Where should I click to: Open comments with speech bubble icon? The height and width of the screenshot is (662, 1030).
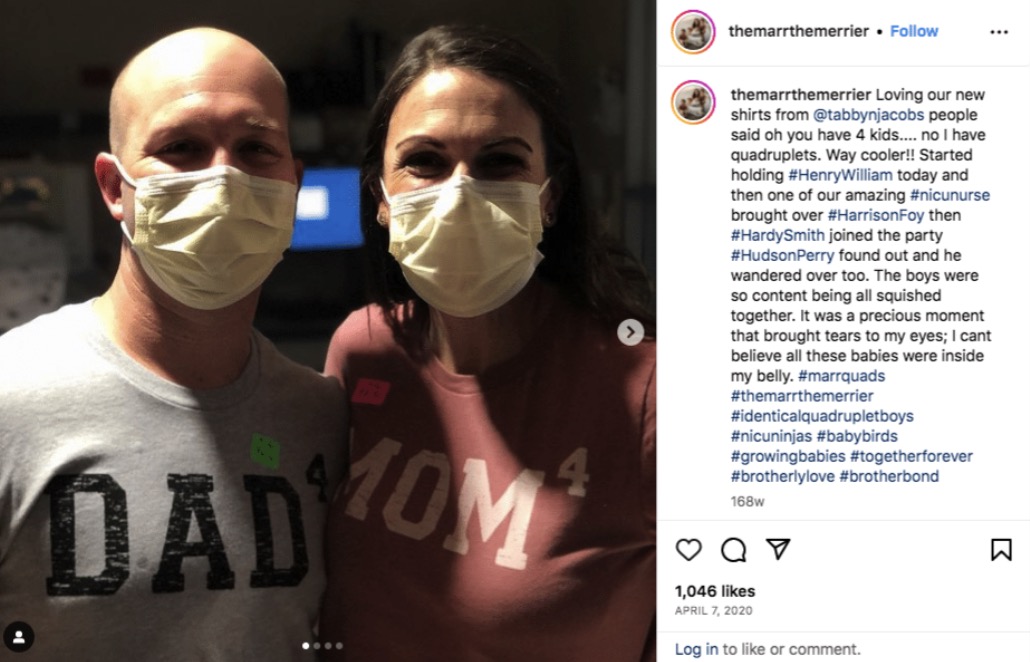pyautogui.click(x=733, y=550)
